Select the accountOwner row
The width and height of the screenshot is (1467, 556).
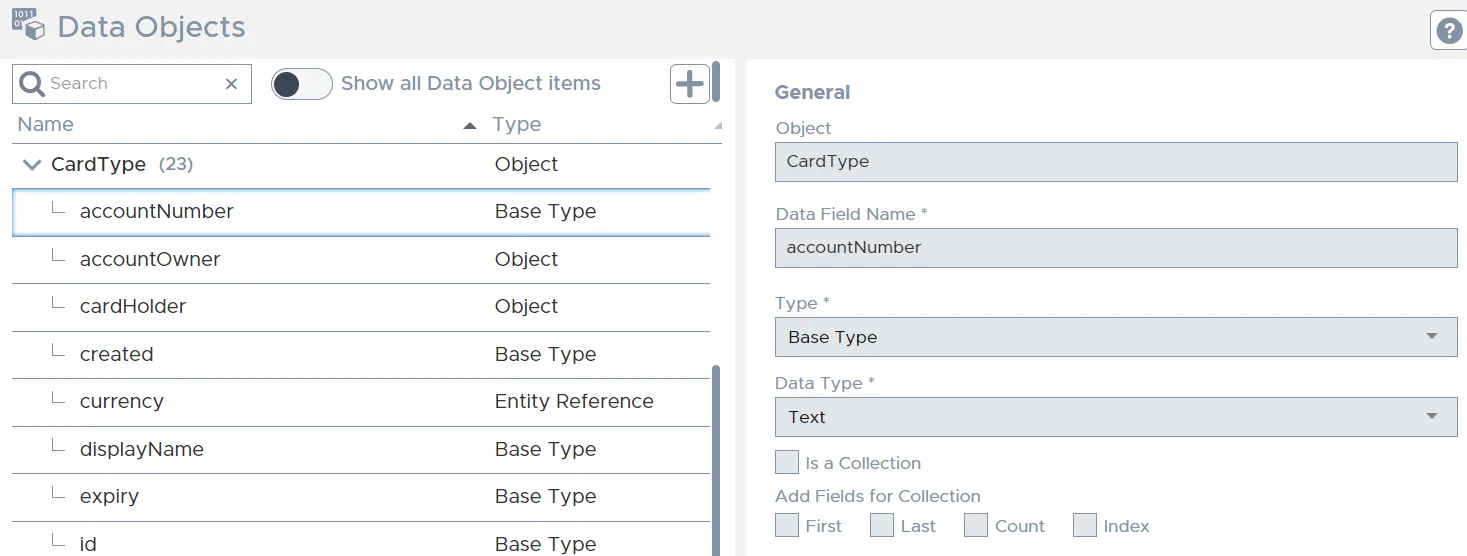(x=361, y=260)
